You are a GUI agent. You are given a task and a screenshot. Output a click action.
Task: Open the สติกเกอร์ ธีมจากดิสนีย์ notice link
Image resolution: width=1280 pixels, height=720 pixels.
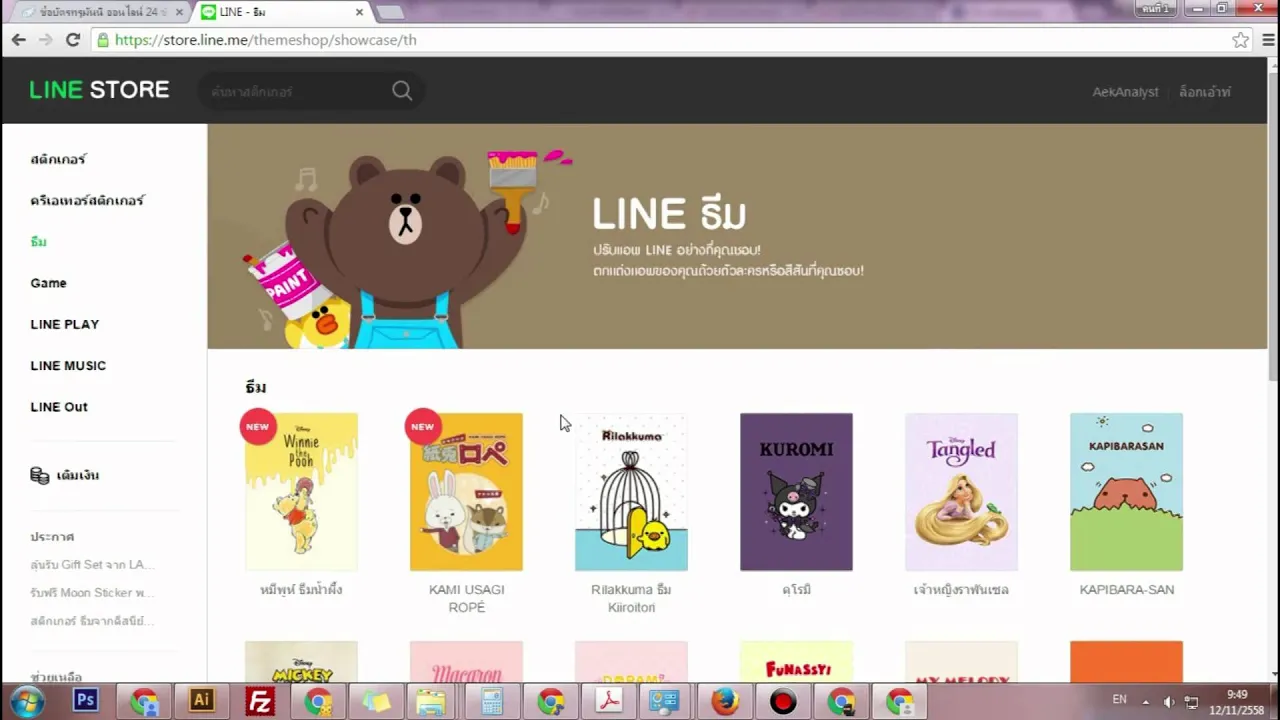[92, 620]
